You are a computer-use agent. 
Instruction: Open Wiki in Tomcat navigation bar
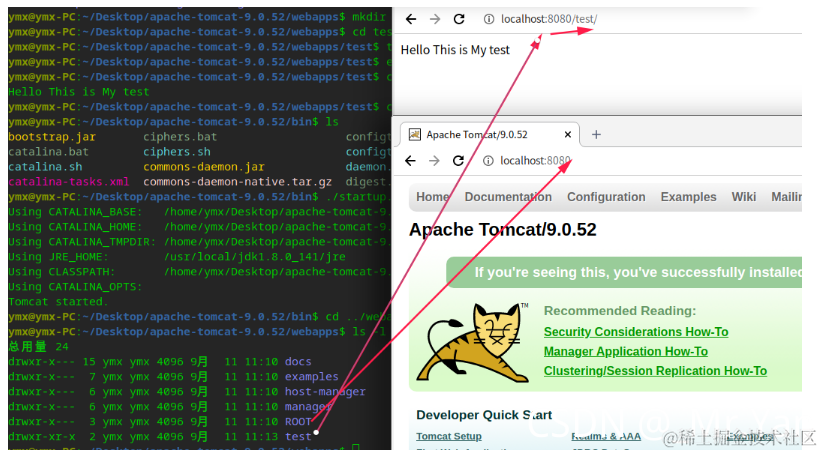pyautogui.click(x=744, y=197)
